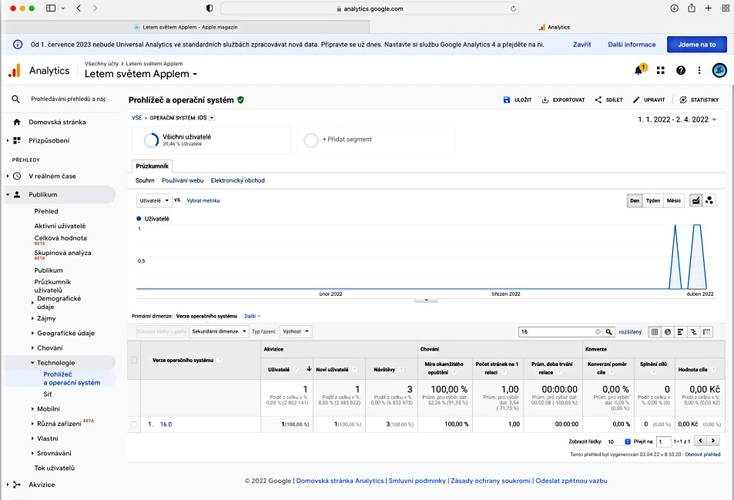Image resolution: width=734 pixels, height=500 pixels.
Task: Click the Safari reload page icon
Action: pos(513,8)
